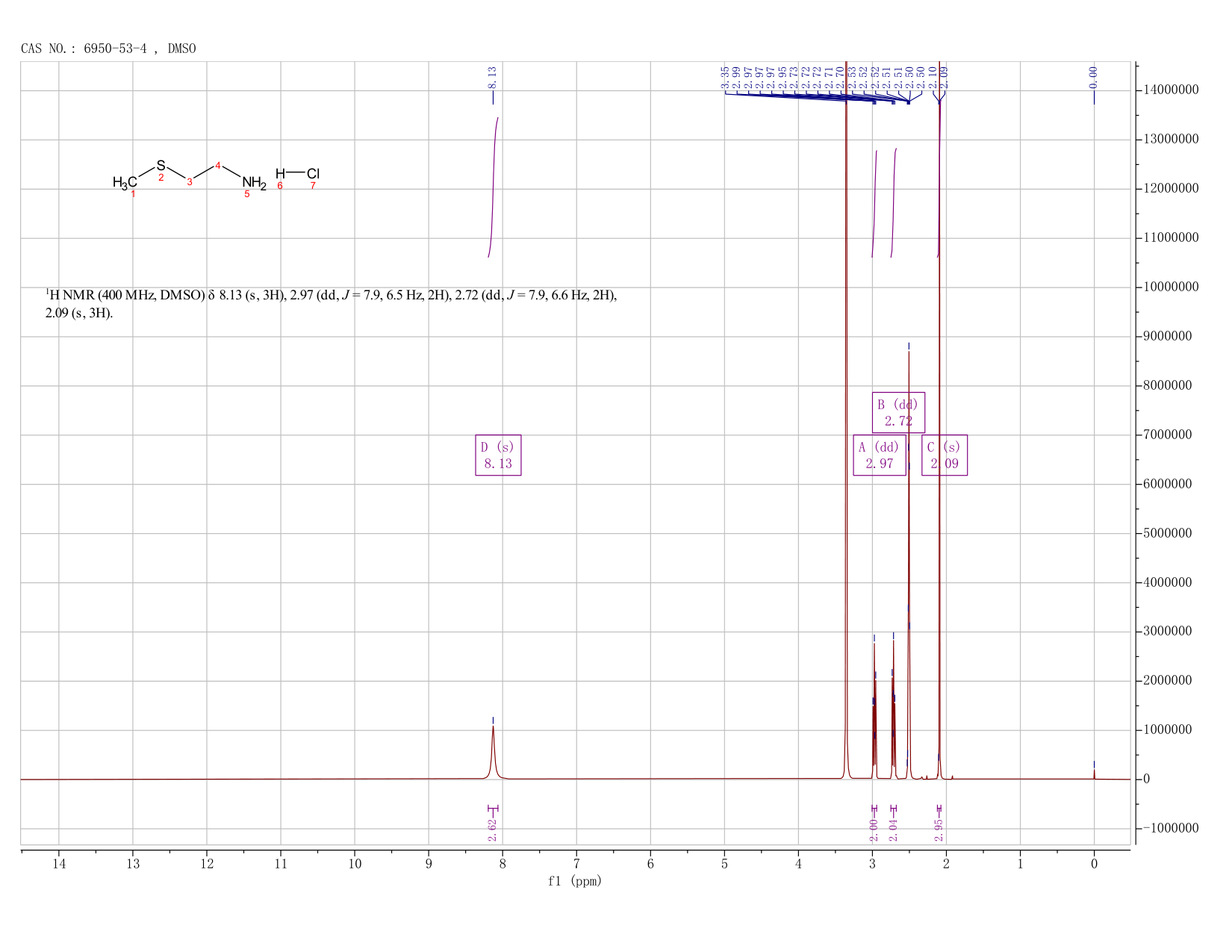Select the 2.62 integral value below baseline
This screenshot has width=1232, height=952.
(x=493, y=830)
